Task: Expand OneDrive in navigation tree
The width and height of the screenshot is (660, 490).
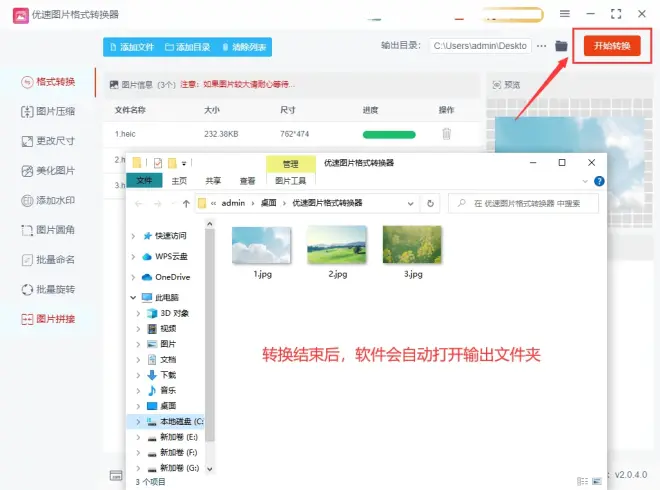Action: click(x=133, y=277)
